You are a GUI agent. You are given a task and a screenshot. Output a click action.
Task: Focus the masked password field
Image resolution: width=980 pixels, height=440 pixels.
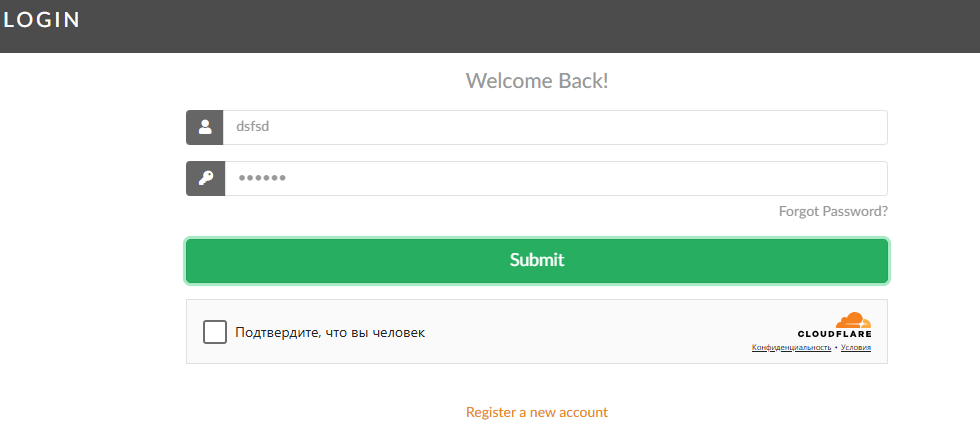[555, 178]
